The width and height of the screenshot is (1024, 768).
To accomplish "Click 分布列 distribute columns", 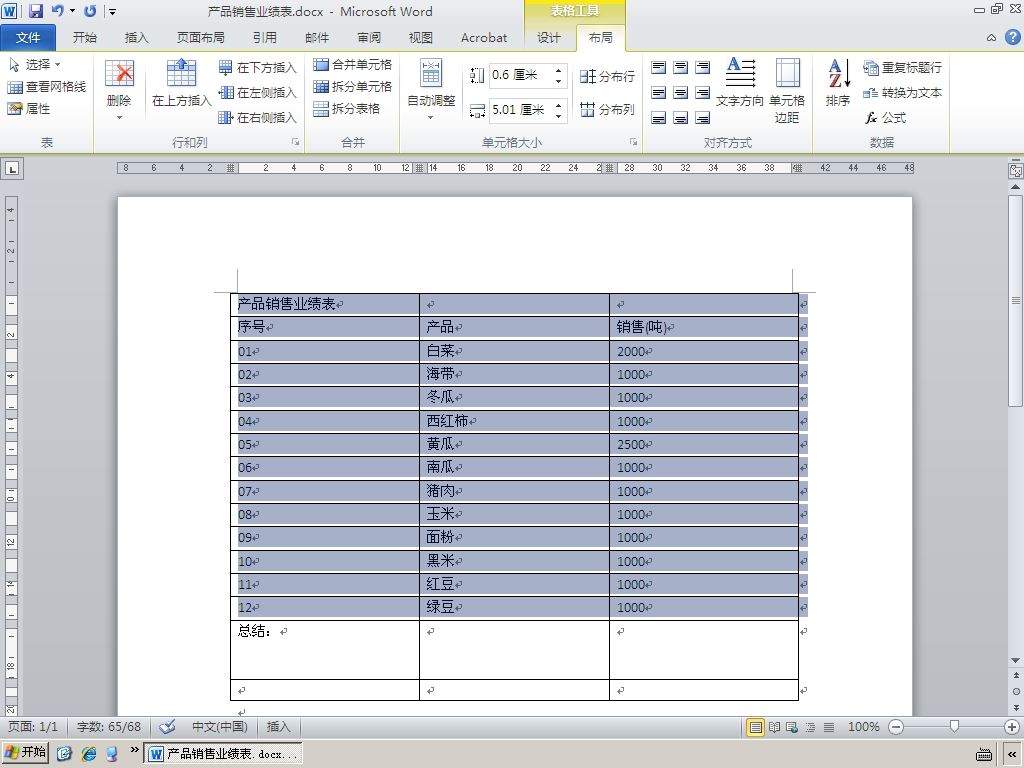I will pyautogui.click(x=607, y=109).
